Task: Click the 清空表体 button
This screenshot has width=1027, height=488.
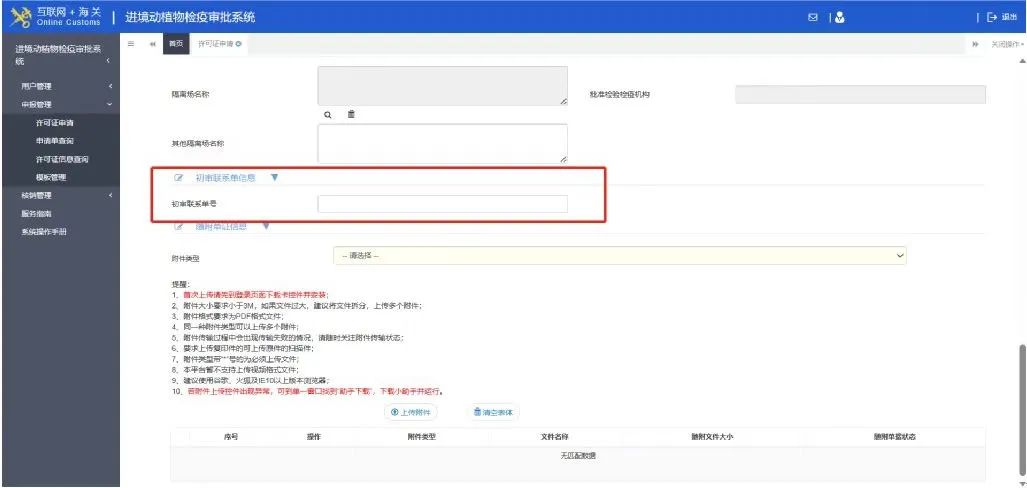Action: point(492,412)
